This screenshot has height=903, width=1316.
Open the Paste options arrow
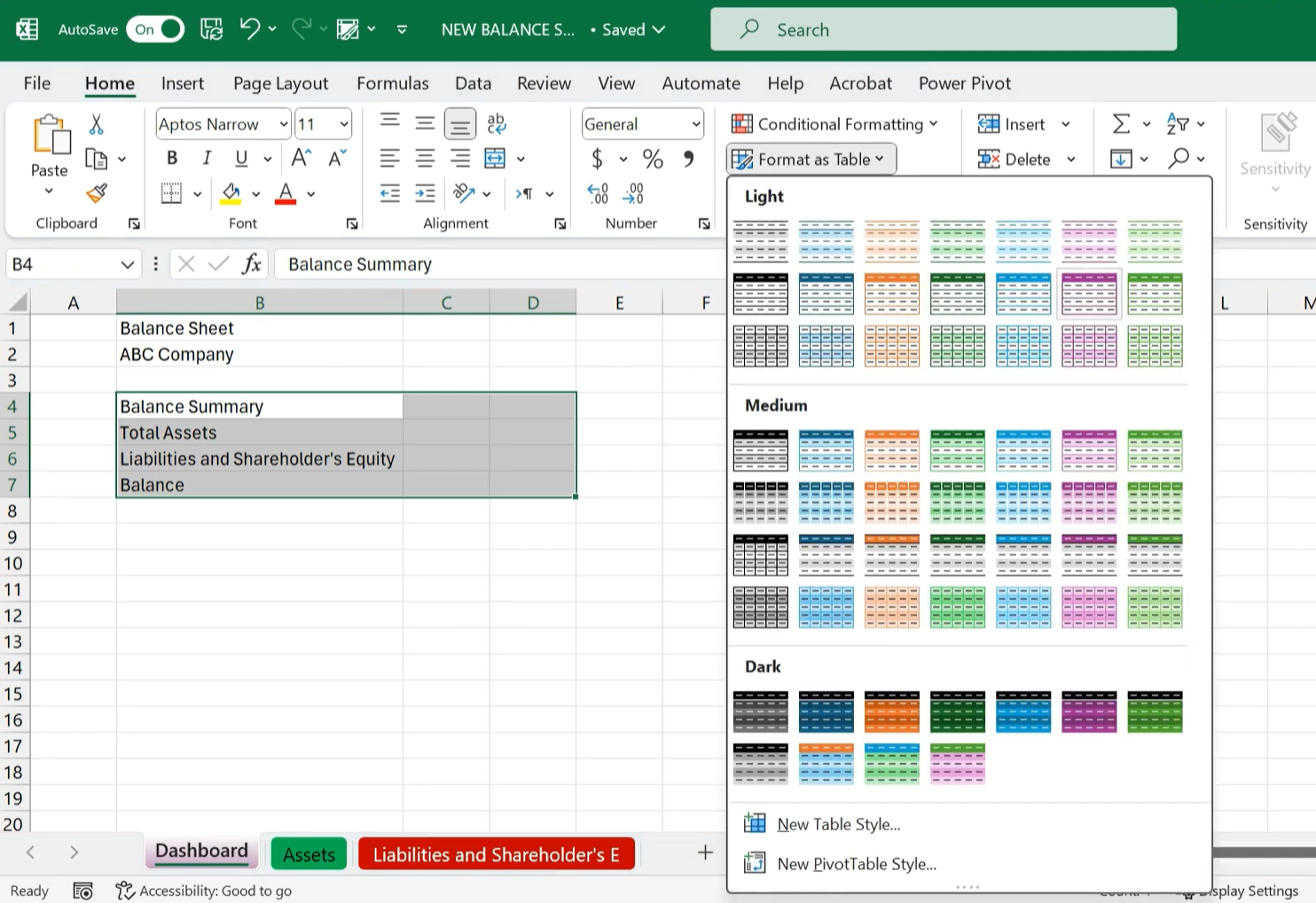click(x=50, y=192)
